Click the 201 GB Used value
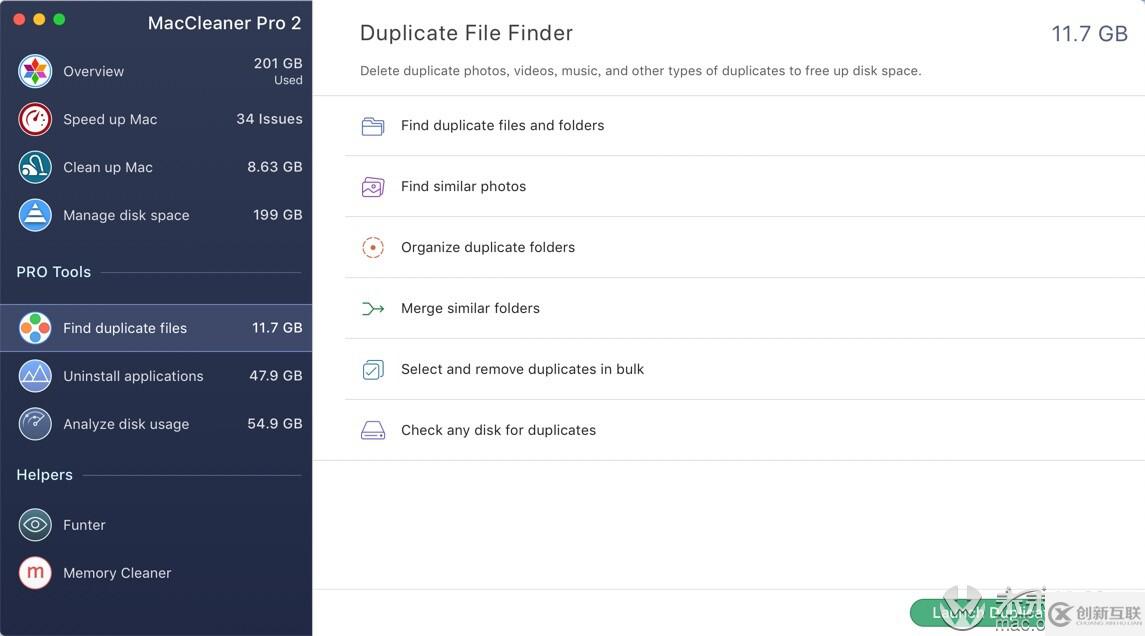 click(277, 71)
